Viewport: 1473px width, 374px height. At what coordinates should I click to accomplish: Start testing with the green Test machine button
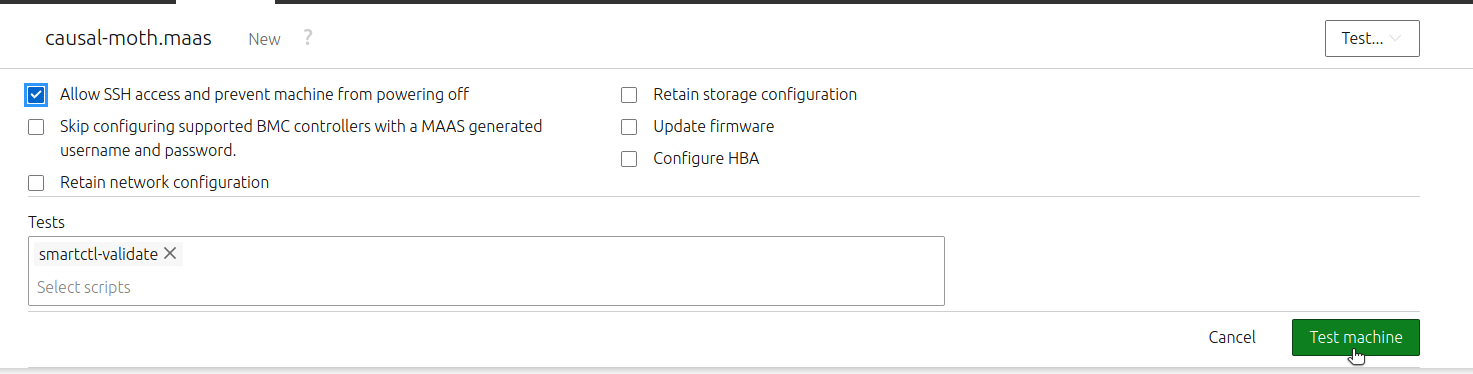[x=1355, y=337]
